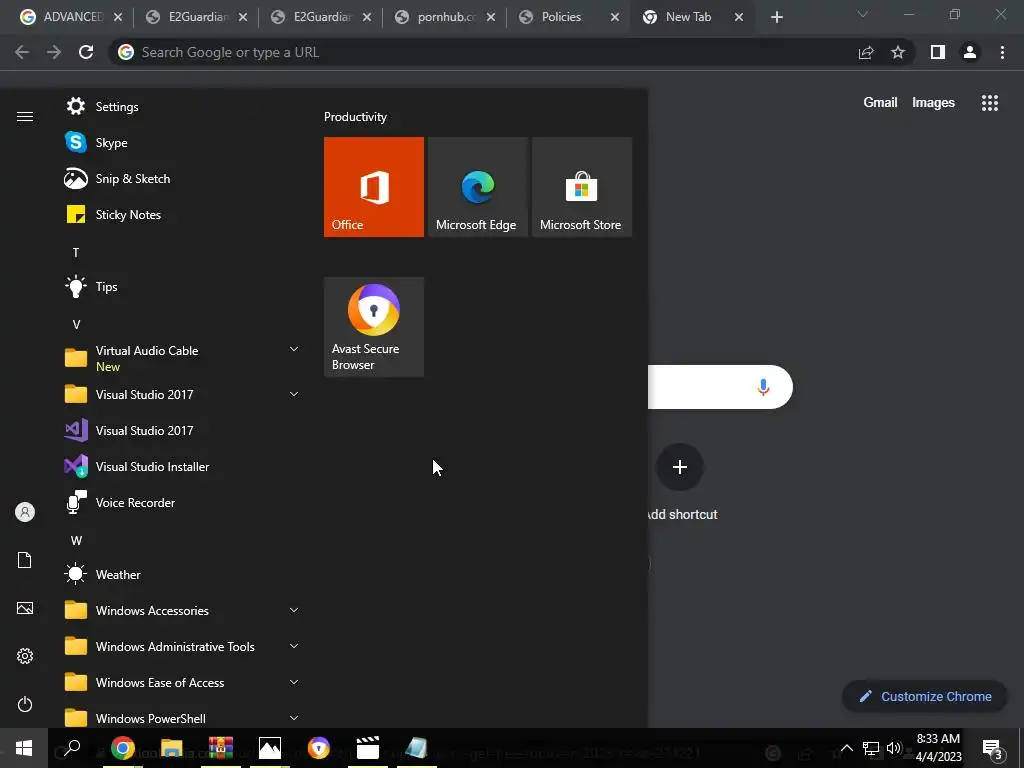Screen dimensions: 1024x768
Task: Click the Power button in Start sidebar
Action: [x=25, y=704]
